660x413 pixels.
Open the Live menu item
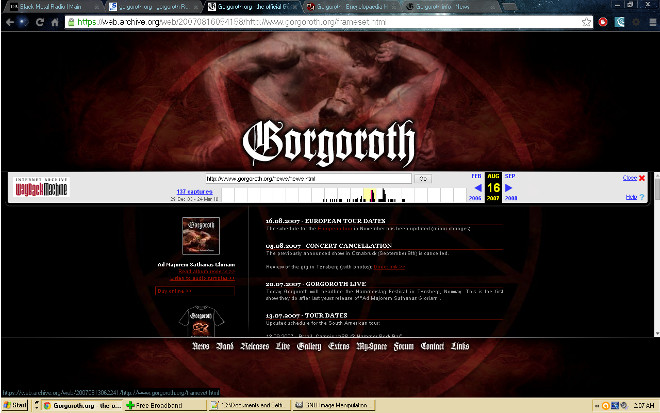[283, 346]
